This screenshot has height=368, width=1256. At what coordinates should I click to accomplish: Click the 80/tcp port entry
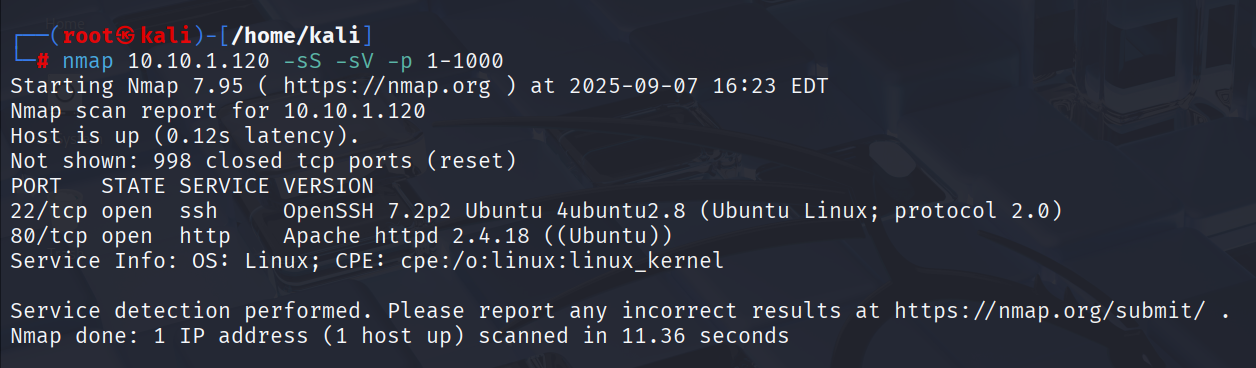(49, 236)
